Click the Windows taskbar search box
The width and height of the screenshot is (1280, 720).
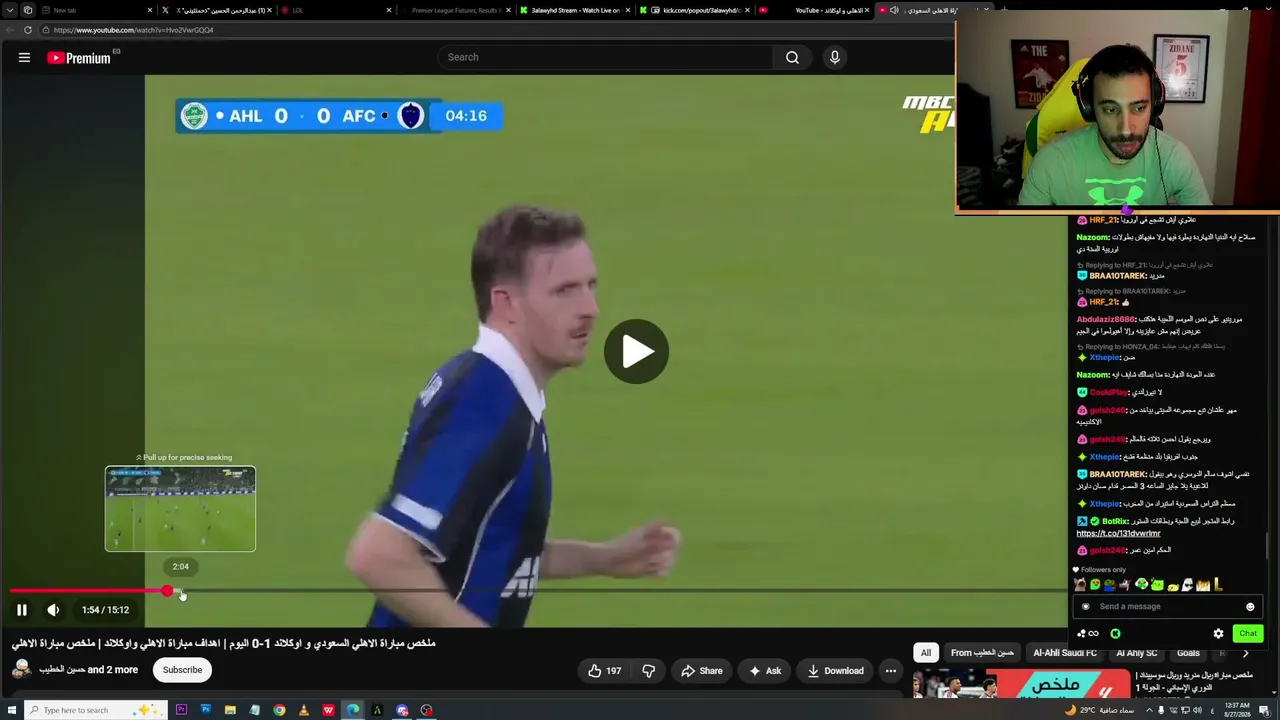95,710
